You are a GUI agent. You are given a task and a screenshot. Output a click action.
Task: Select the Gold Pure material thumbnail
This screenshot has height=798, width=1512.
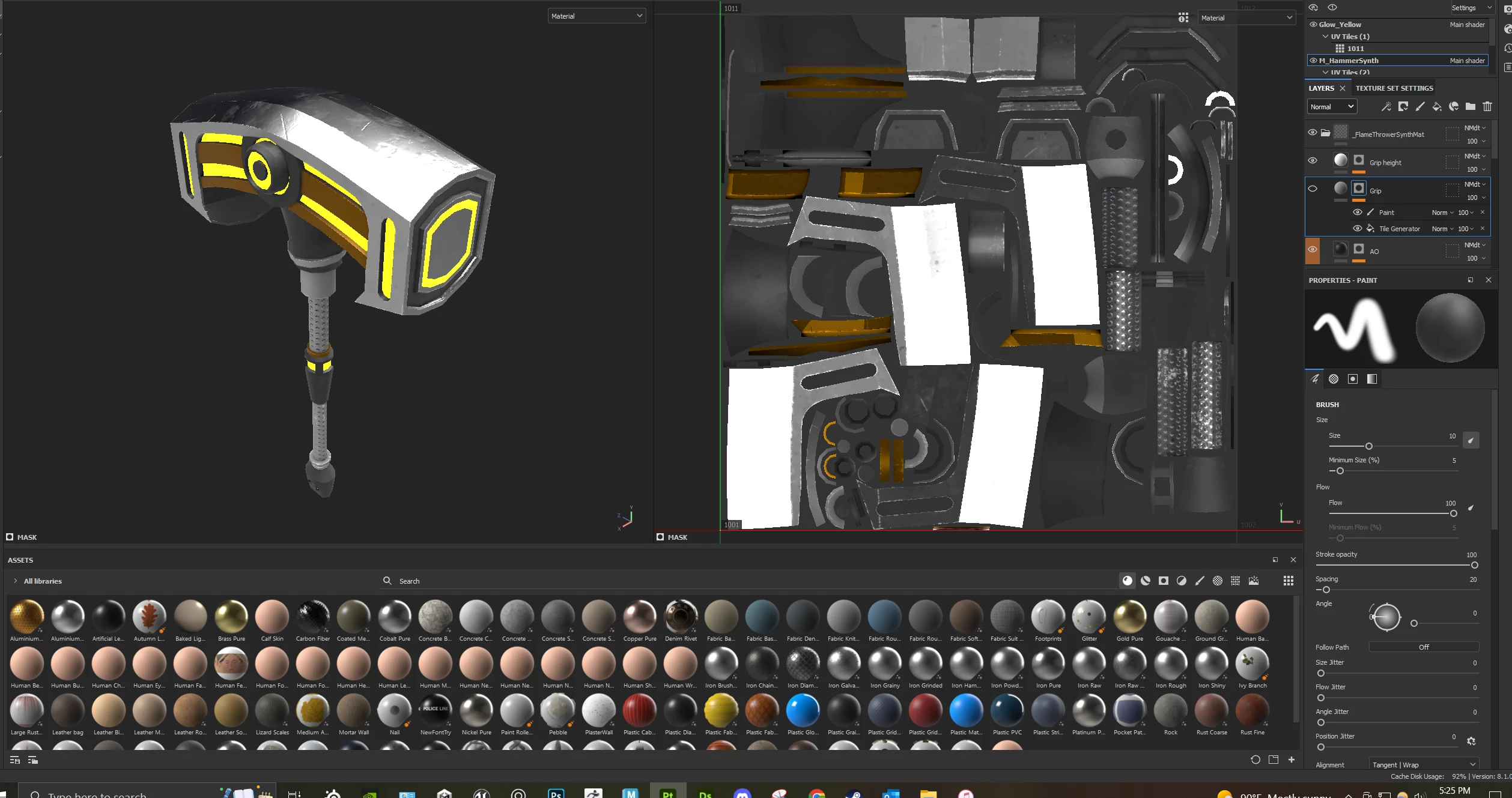(1129, 617)
